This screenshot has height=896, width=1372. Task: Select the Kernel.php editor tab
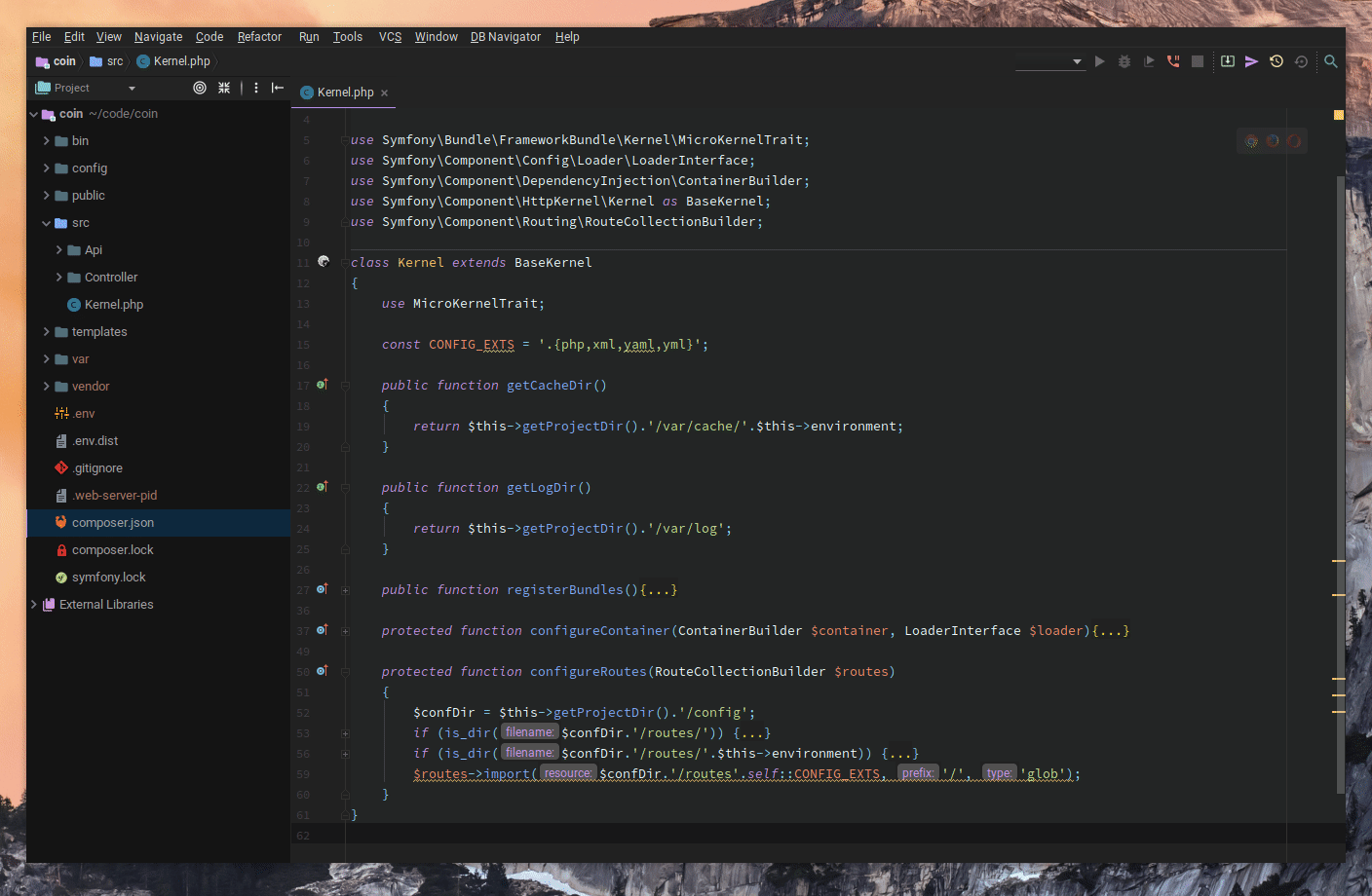pyautogui.click(x=342, y=92)
